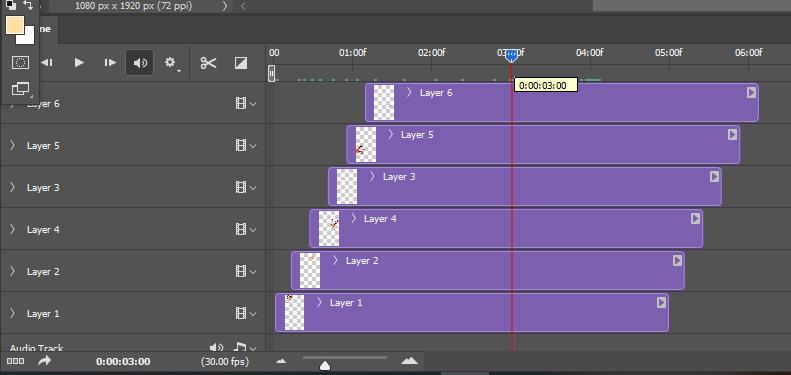Select the Layer 2 clip thumbnail

[310, 271]
